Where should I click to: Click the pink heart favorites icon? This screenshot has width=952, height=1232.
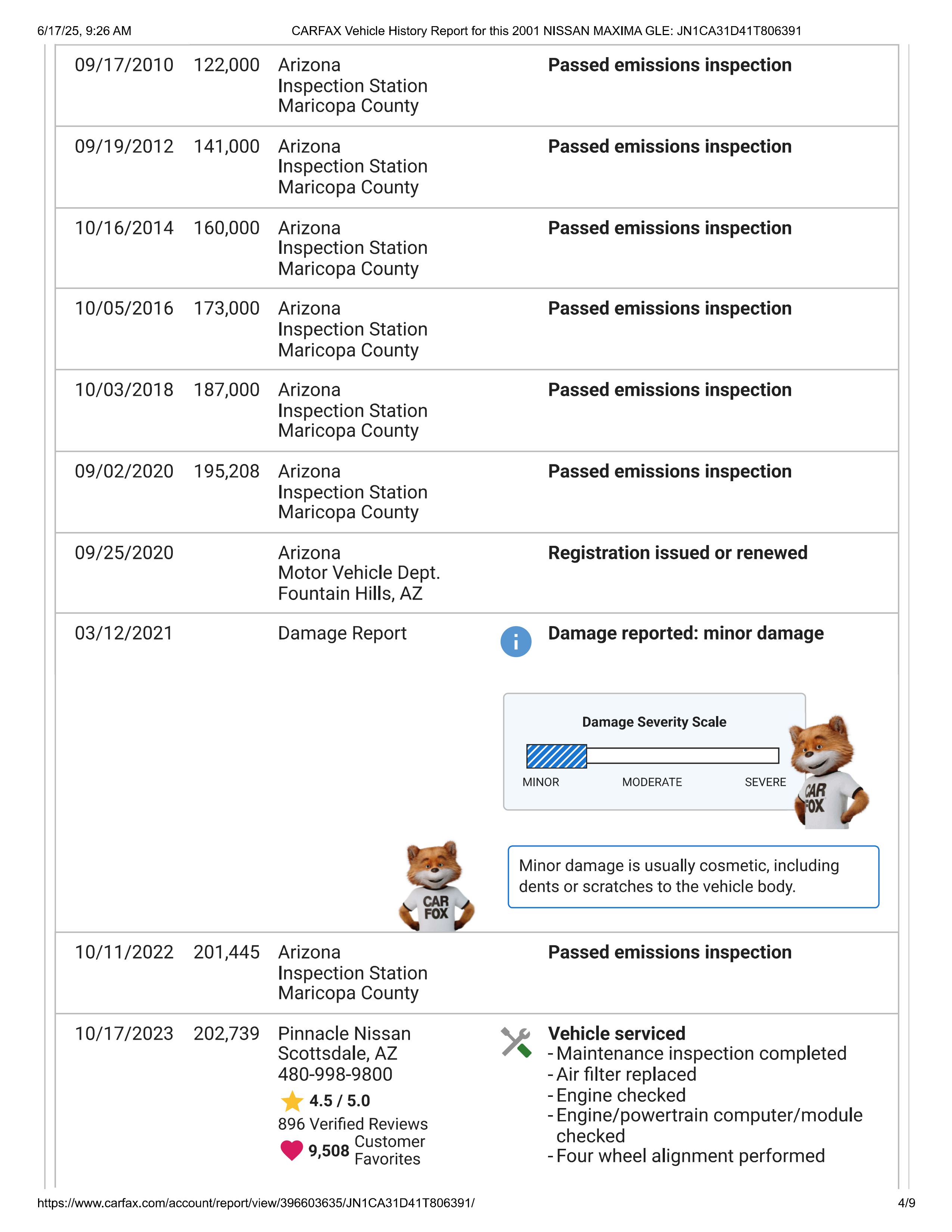click(292, 1150)
